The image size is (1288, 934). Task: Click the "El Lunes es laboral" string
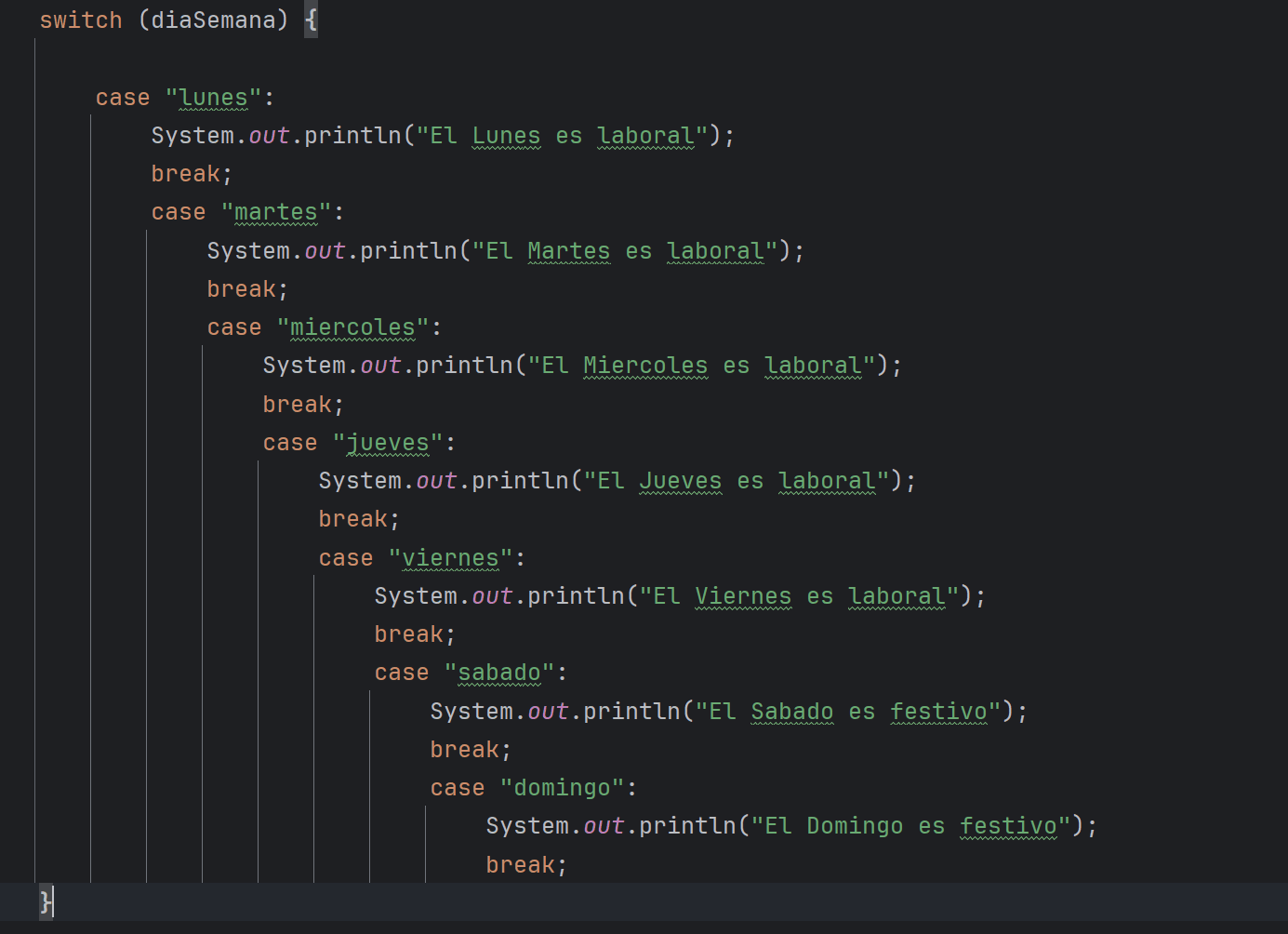(x=562, y=136)
